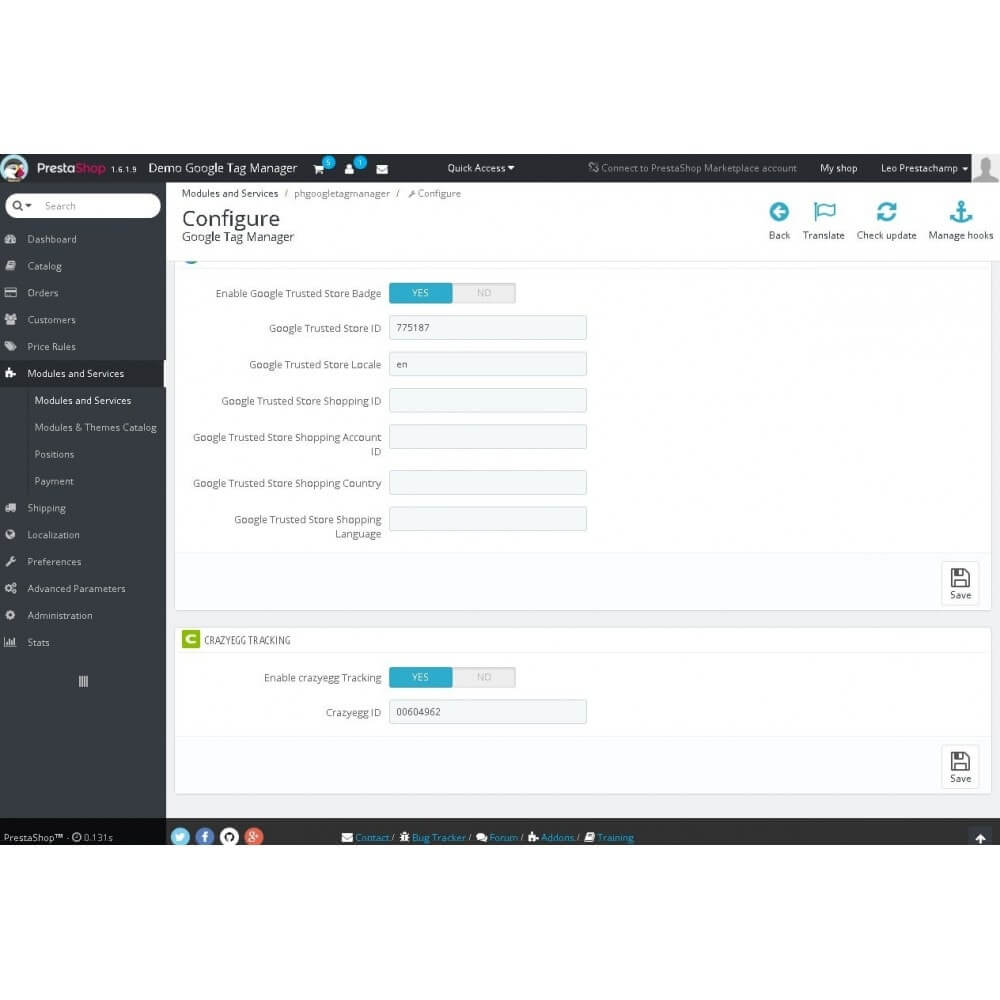This screenshot has height=1000, width=1000.
Task: Click Connect to PrestaShop Marketplace account link
Action: point(692,168)
